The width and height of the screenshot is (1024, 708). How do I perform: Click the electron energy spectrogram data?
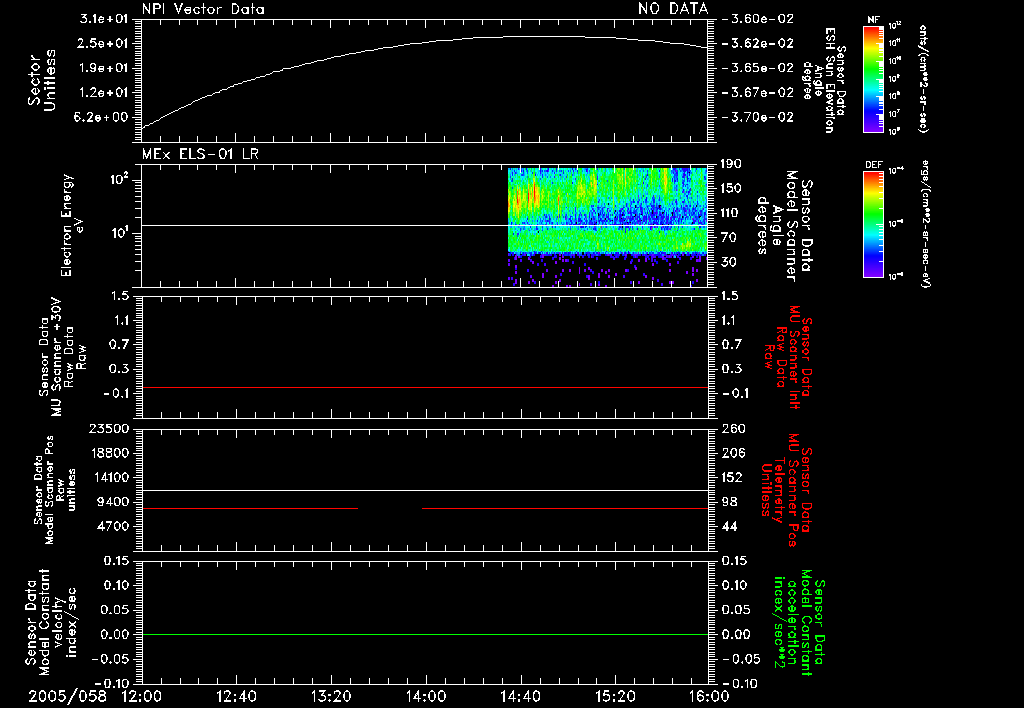[607, 227]
